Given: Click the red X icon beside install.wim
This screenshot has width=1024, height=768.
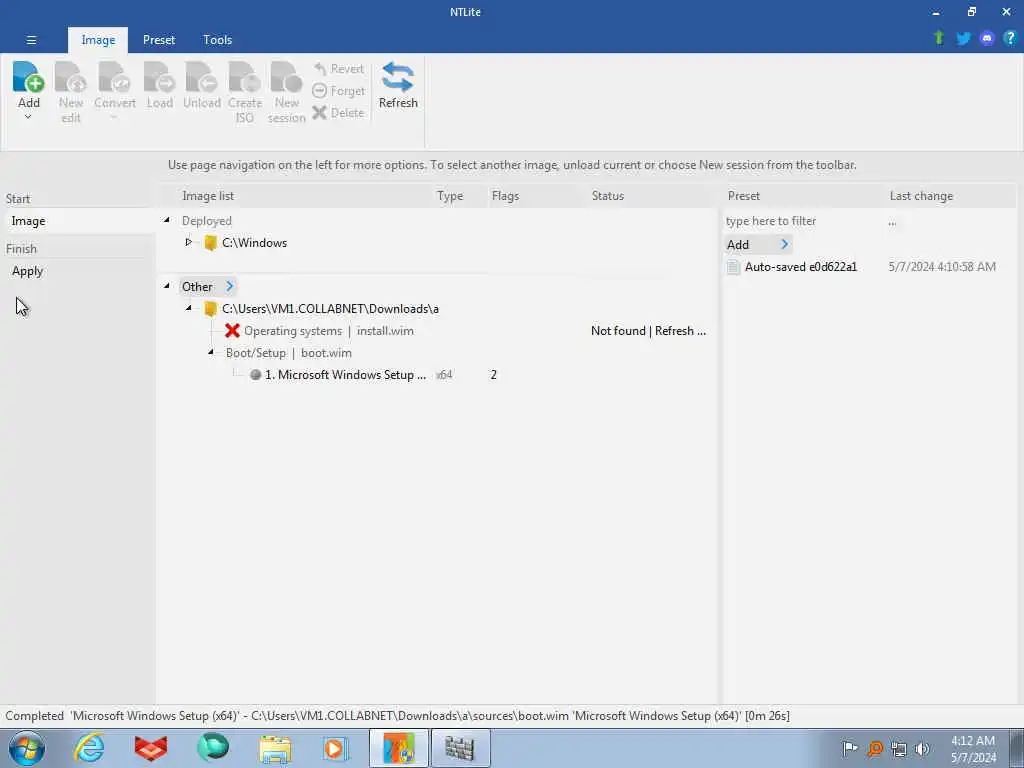Looking at the screenshot, I should 232,330.
